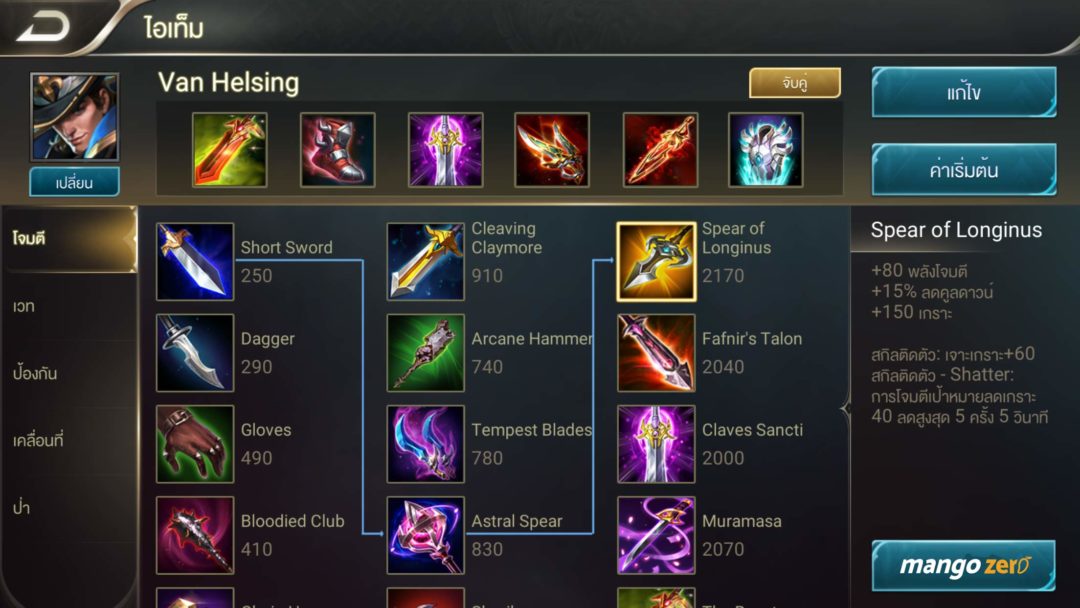Select the Cleaving Claymore icon
This screenshot has width=1080, height=608.
point(426,261)
